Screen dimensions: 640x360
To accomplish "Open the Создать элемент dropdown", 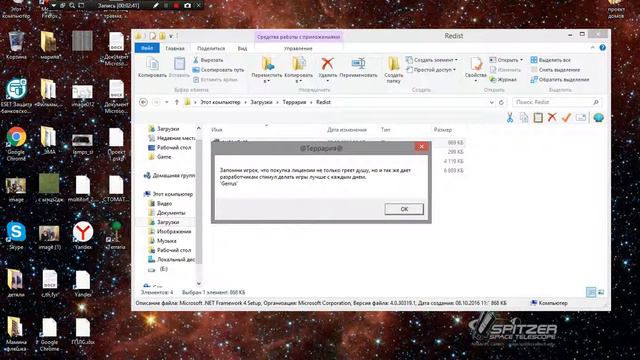I will pyautogui.click(x=432, y=60).
